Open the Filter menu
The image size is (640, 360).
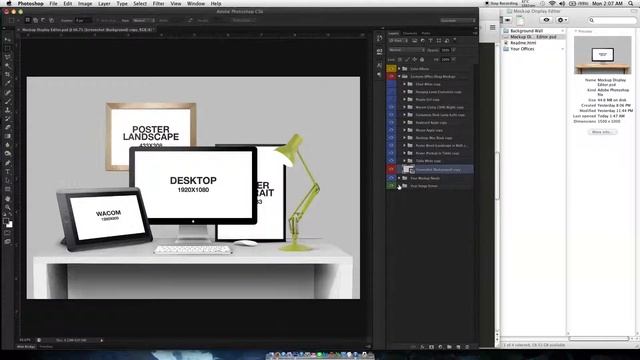pyautogui.click(x=158, y=3)
